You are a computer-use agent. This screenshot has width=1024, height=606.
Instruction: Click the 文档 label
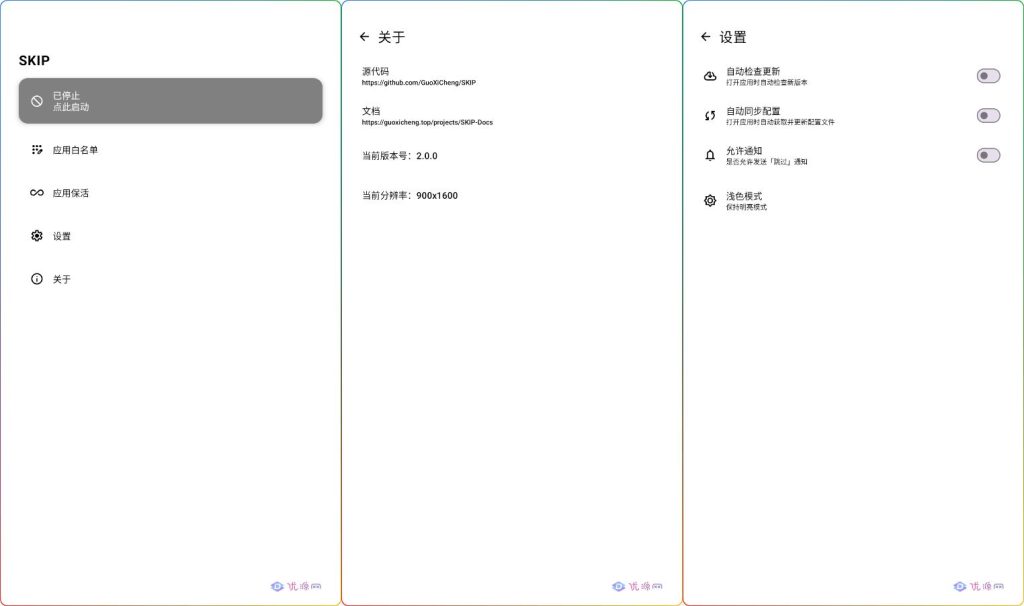coord(371,111)
